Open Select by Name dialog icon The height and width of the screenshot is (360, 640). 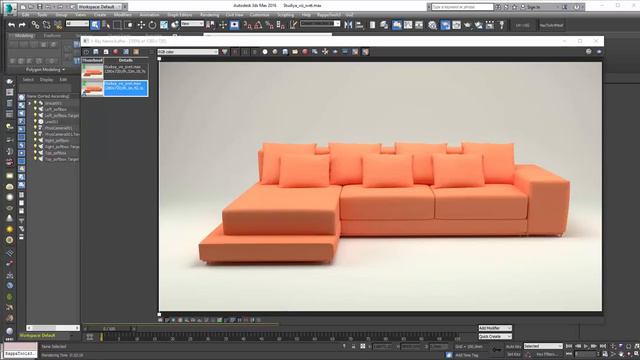coord(106,25)
